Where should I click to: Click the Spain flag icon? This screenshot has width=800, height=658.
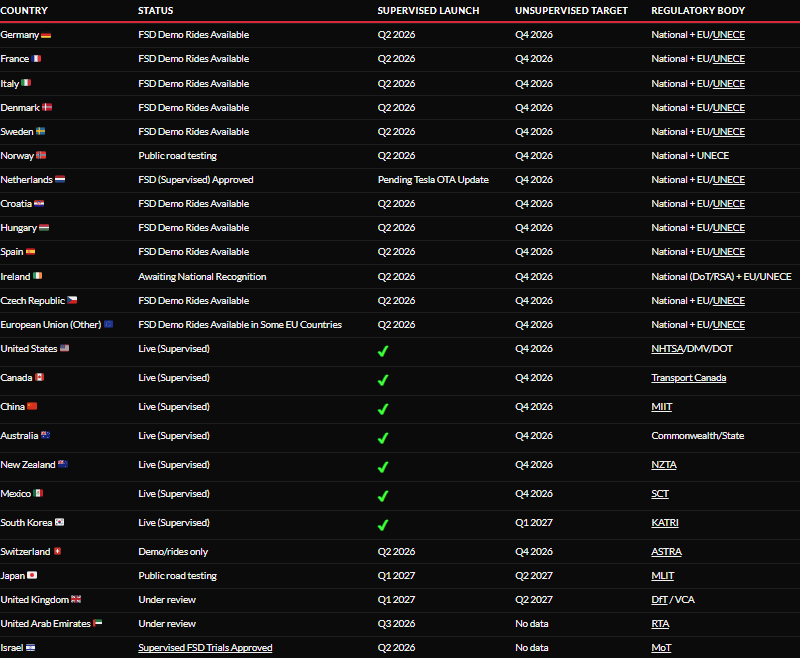[30, 251]
